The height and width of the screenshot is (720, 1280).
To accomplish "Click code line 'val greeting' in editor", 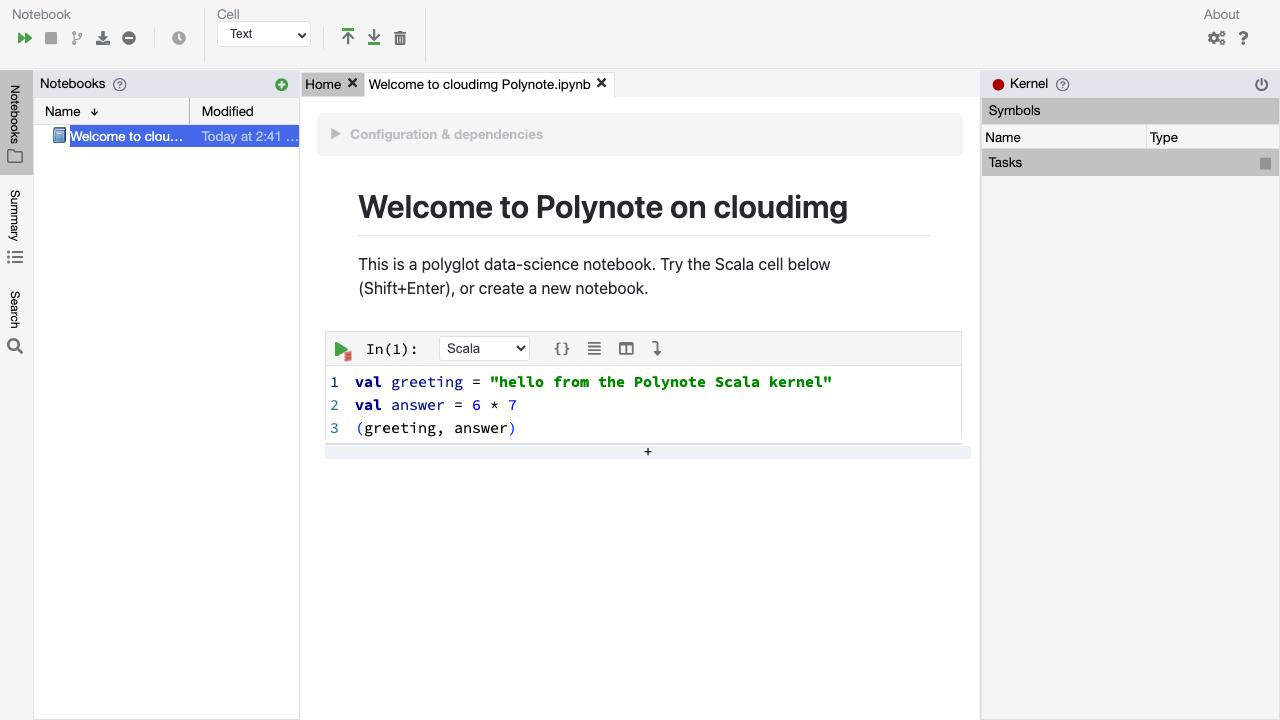I will click(x=593, y=382).
